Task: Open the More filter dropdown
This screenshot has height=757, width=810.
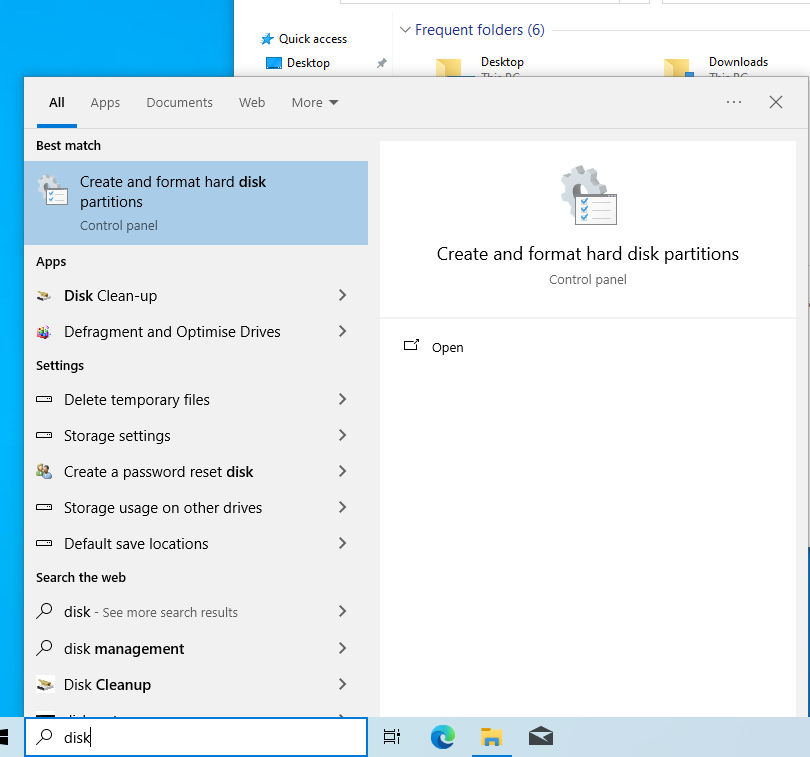Action: (x=315, y=102)
